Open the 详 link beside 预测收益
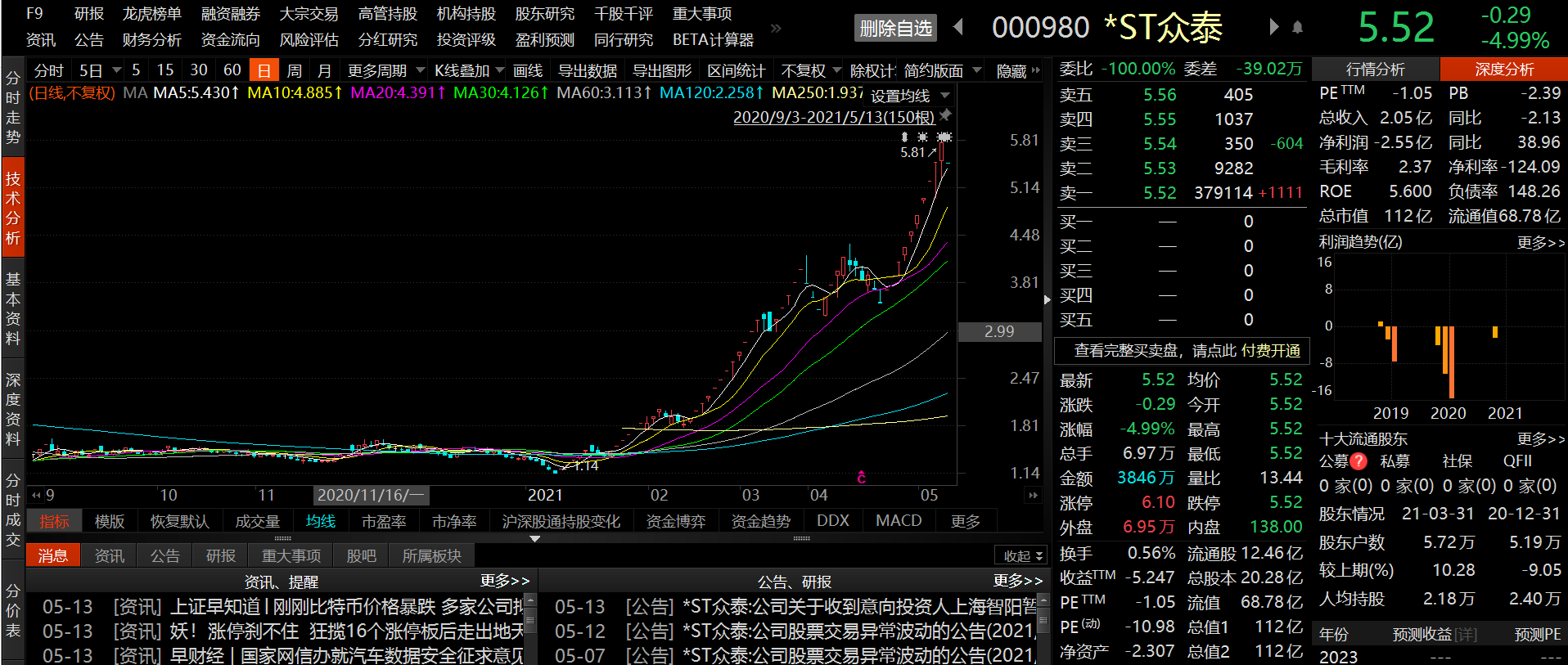1568x665 pixels. 1467,635
